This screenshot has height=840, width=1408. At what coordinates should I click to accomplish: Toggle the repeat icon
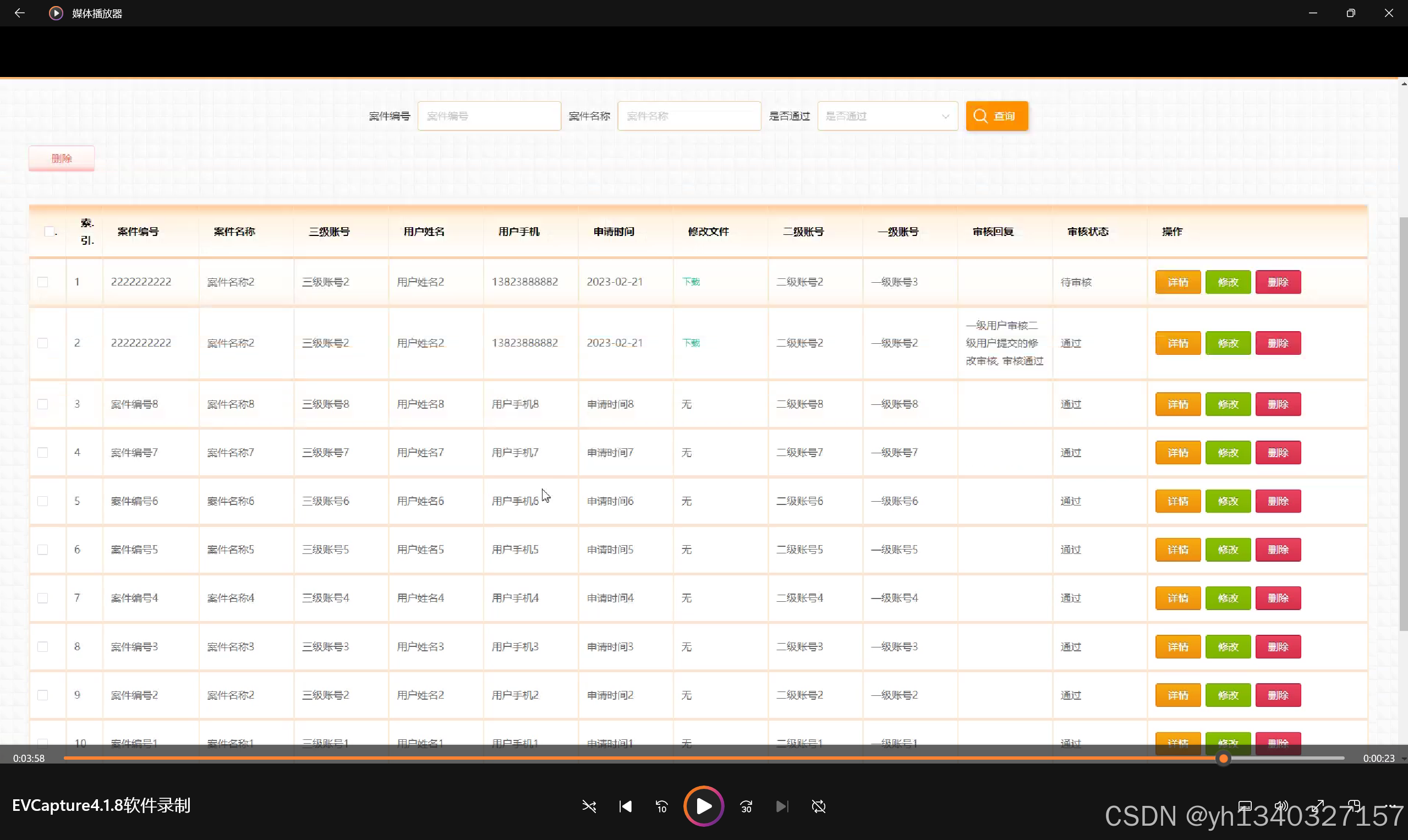click(819, 806)
